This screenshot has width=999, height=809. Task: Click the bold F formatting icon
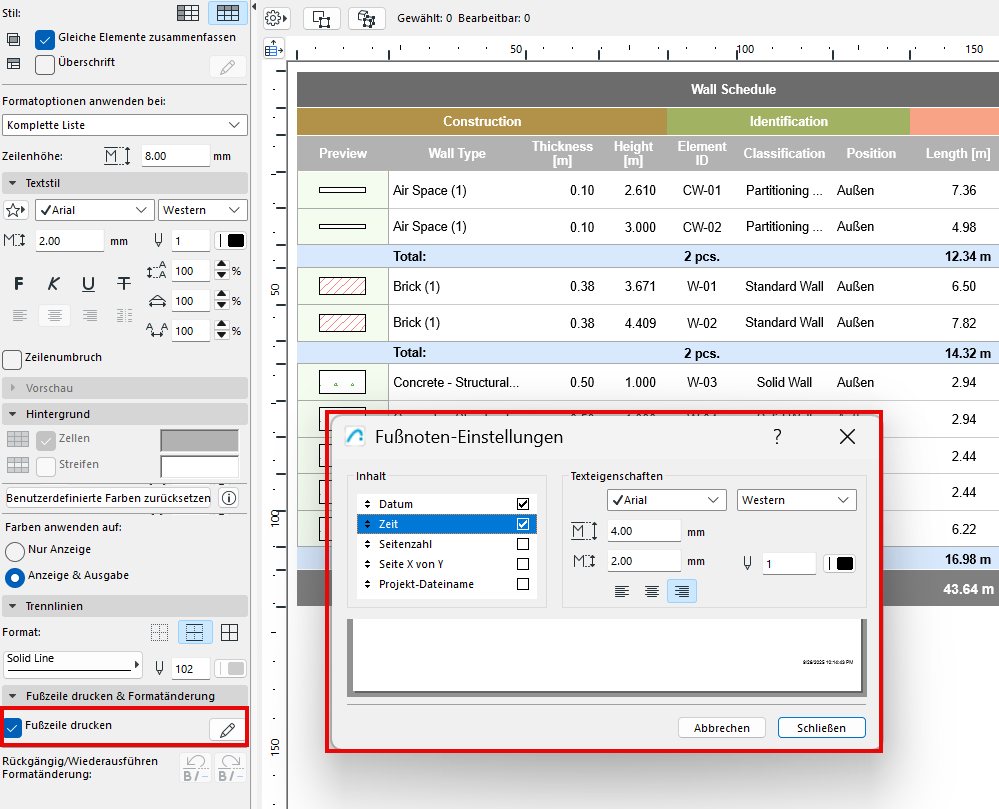pos(18,284)
